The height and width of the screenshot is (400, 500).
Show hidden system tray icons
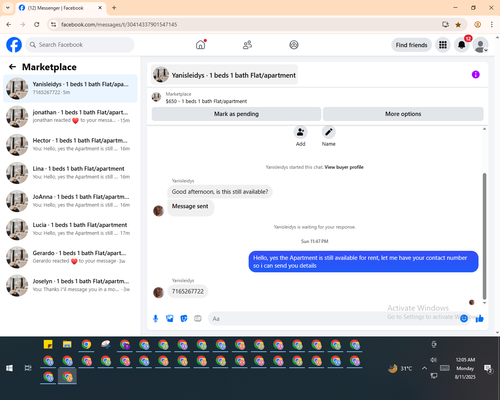(x=424, y=368)
